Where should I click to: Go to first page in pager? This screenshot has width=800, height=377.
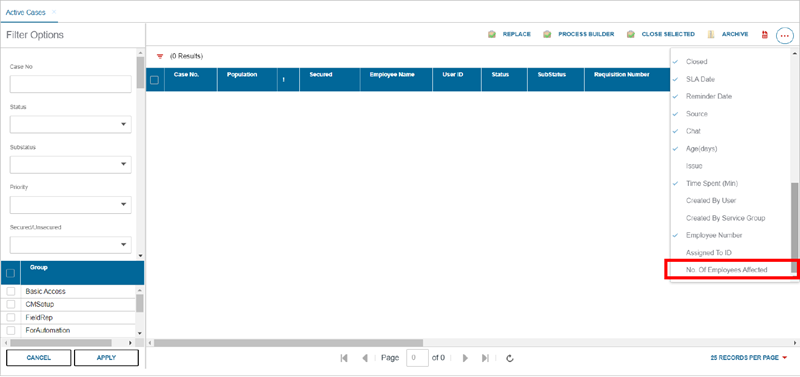[344, 358]
